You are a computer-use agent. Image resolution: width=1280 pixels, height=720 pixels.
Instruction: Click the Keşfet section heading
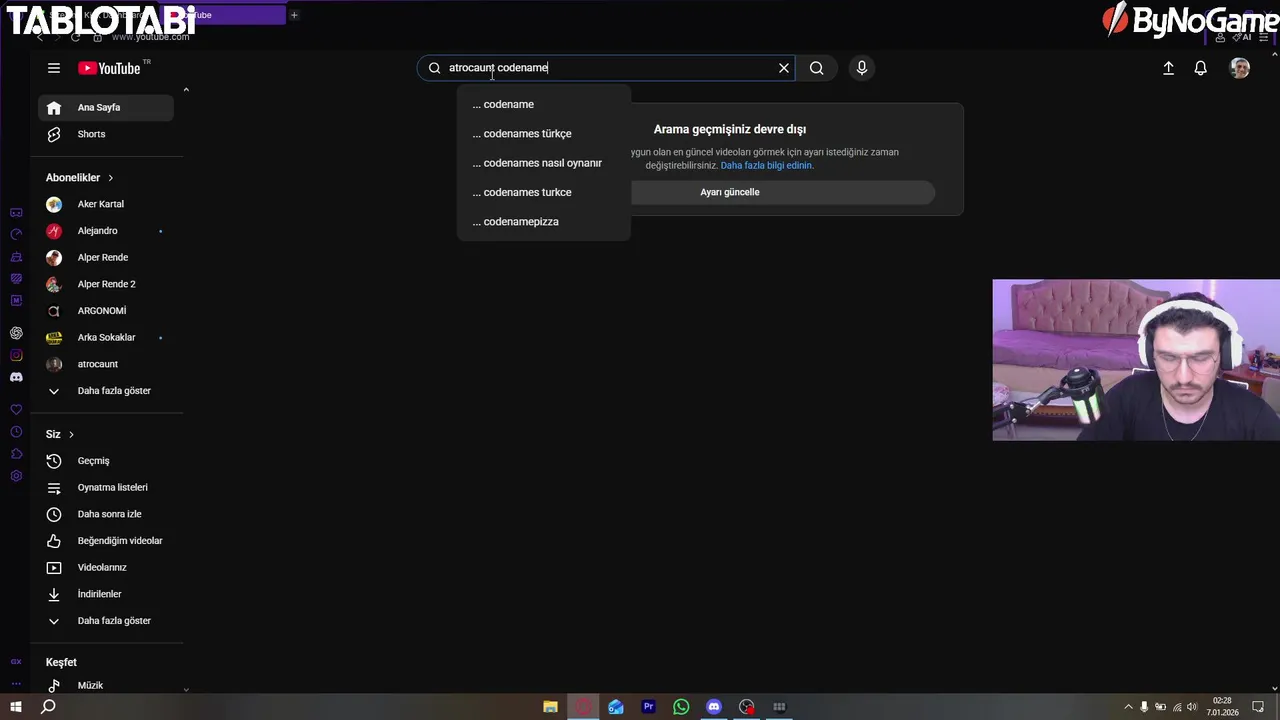click(x=61, y=662)
